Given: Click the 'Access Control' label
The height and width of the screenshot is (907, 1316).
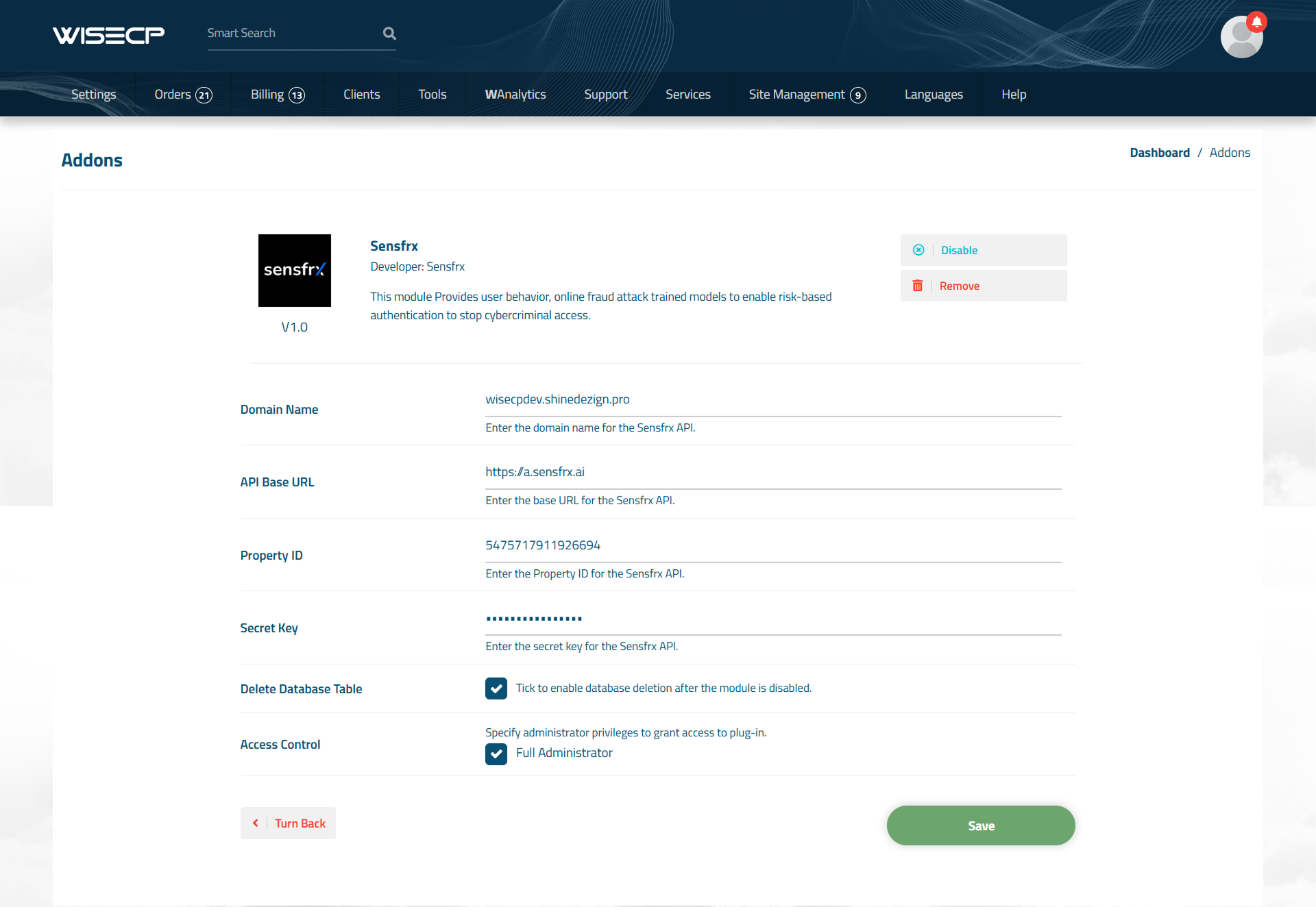Looking at the screenshot, I should [x=280, y=745].
